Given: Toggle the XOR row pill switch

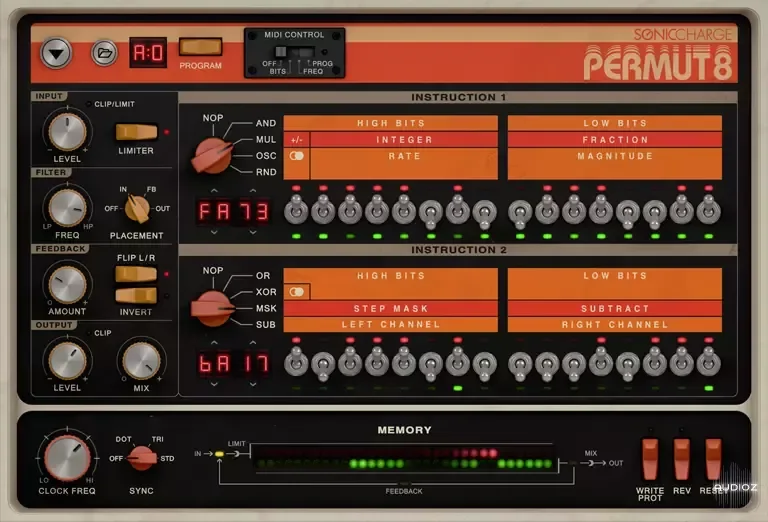Looking at the screenshot, I should tap(296, 292).
